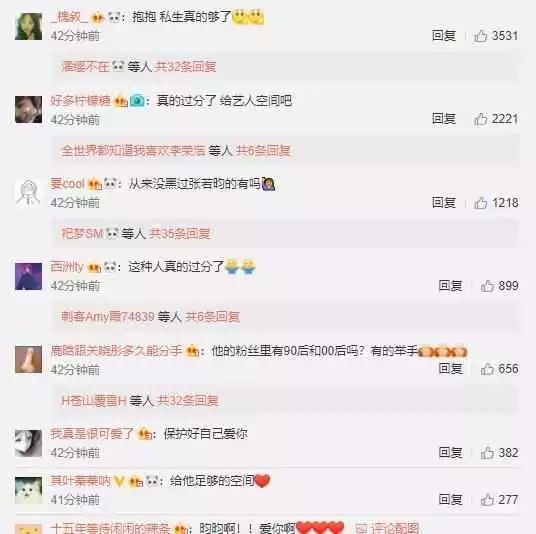This screenshot has height=534, width=536.
Task: Expand the 共32条回复 thread under first comment
Action: [x=185, y=66]
